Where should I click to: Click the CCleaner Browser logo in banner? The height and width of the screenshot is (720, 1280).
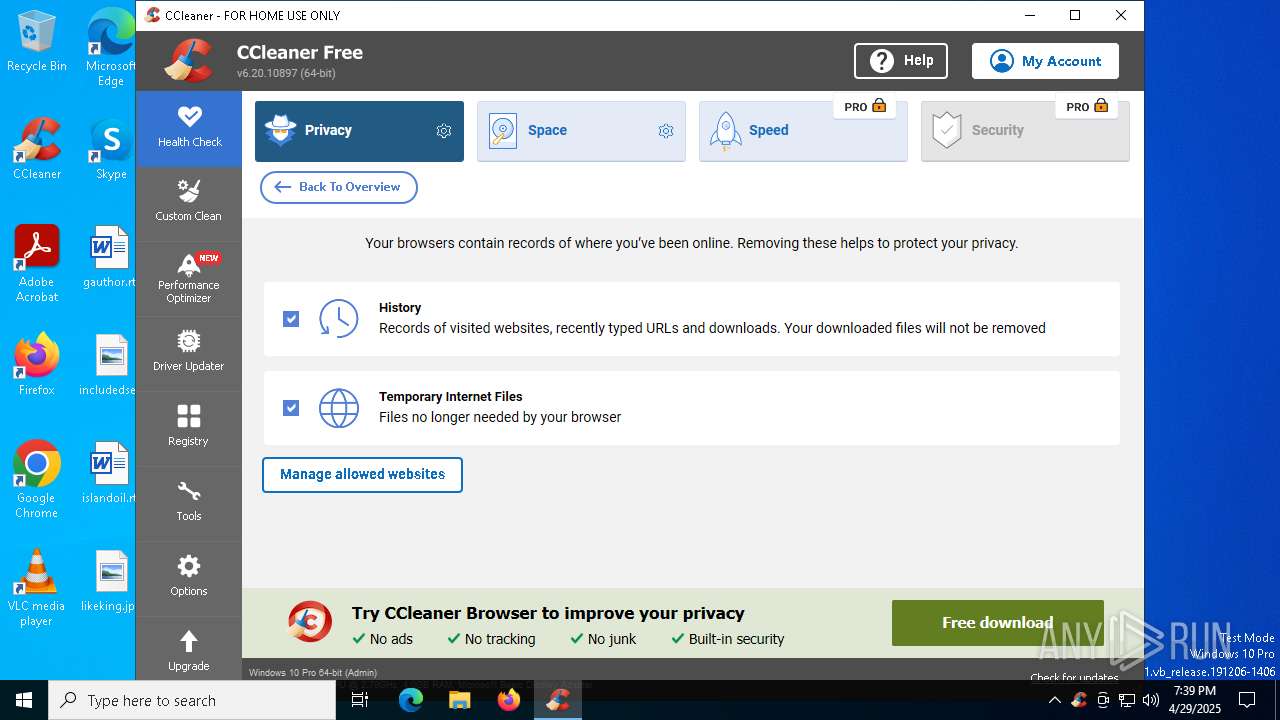point(310,622)
